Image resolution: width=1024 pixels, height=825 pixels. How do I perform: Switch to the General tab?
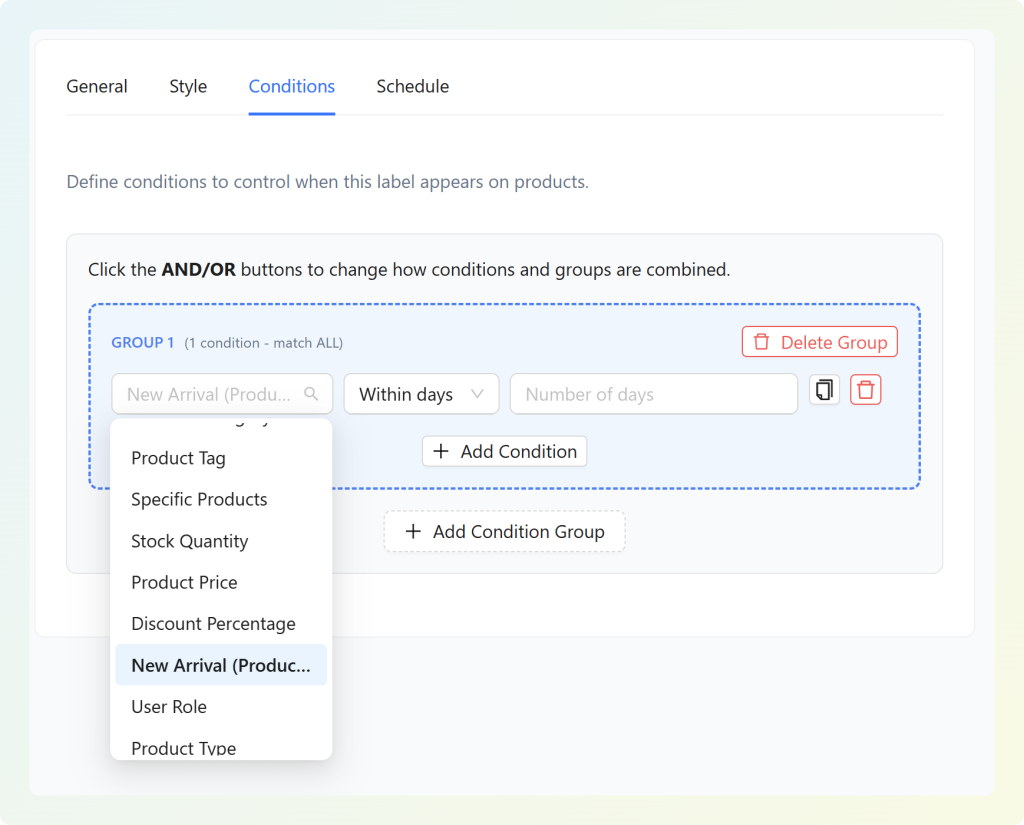[x=96, y=86]
